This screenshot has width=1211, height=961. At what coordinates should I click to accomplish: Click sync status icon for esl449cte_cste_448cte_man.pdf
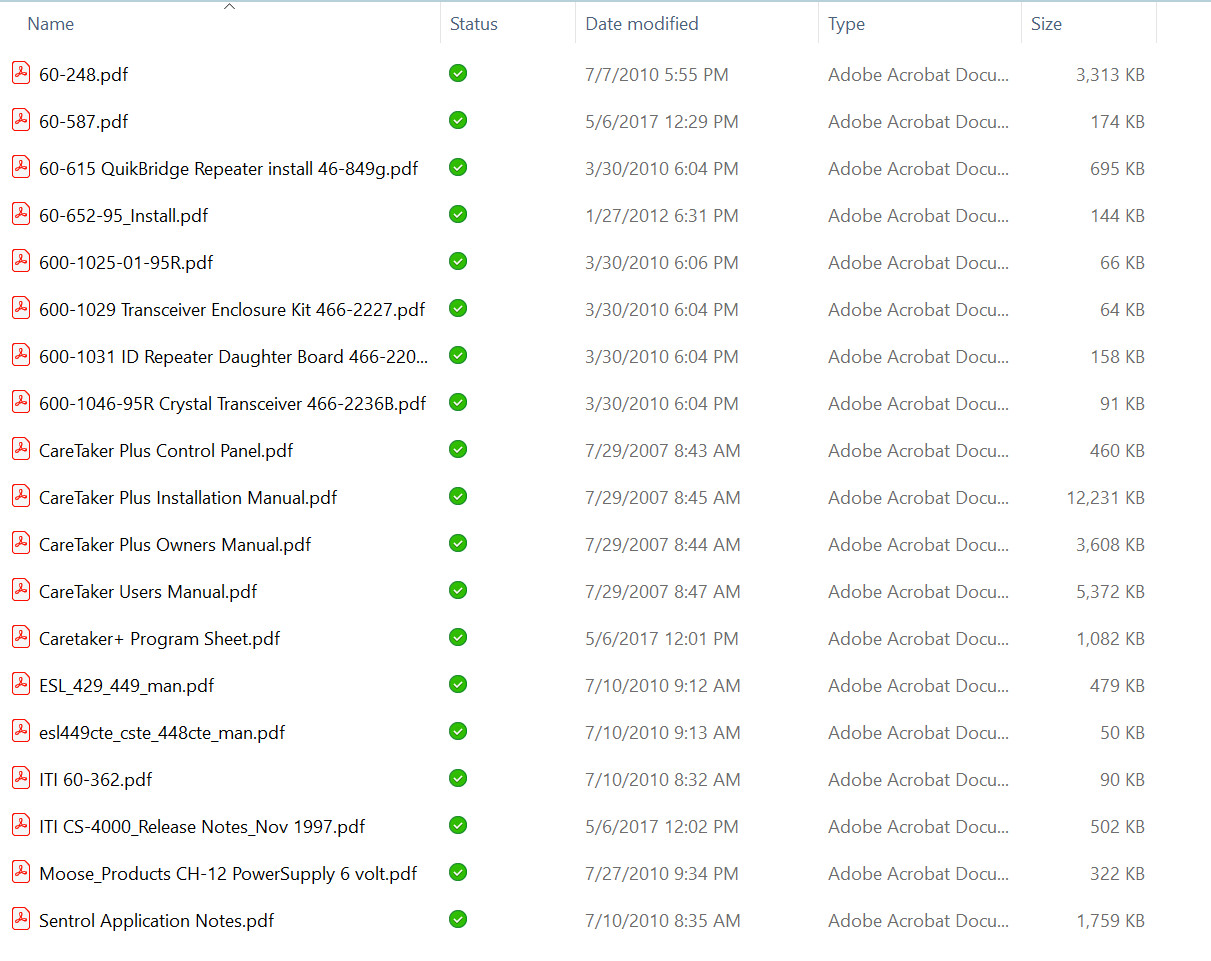coord(458,731)
